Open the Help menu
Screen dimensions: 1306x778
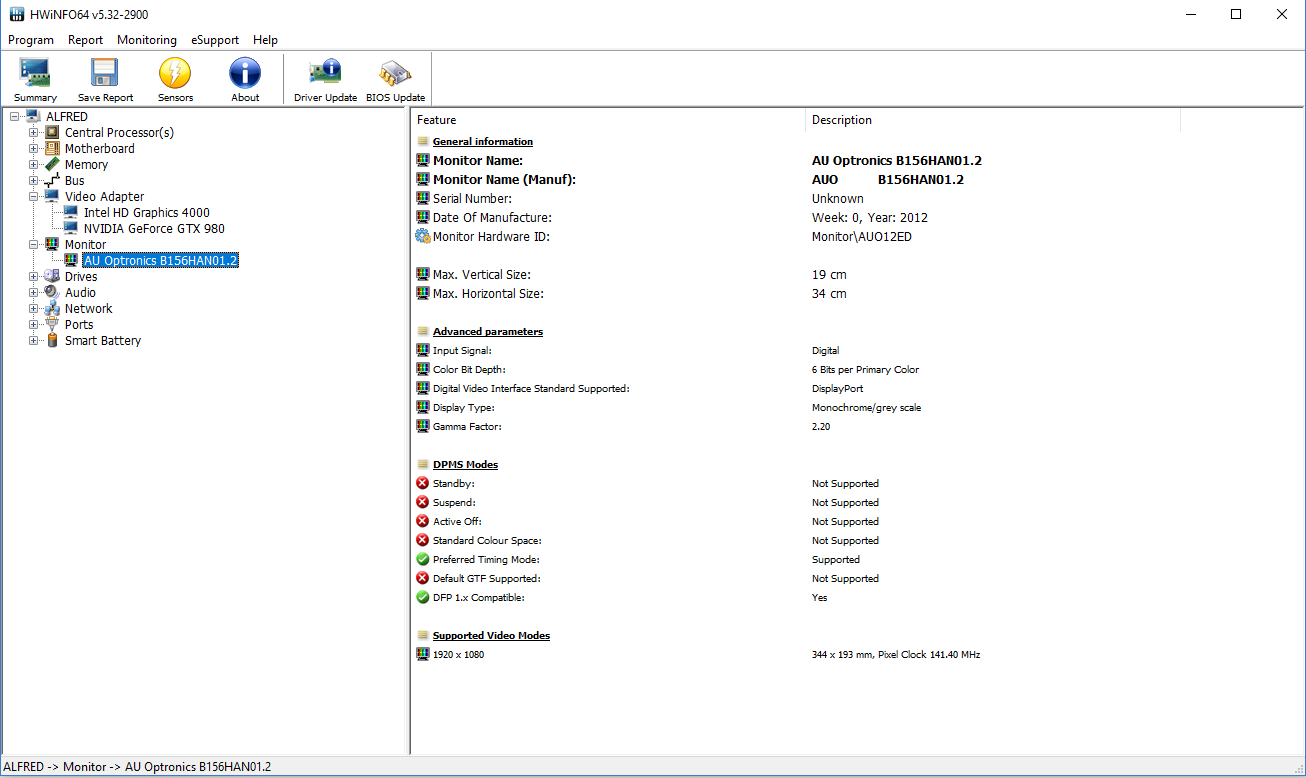[x=265, y=40]
